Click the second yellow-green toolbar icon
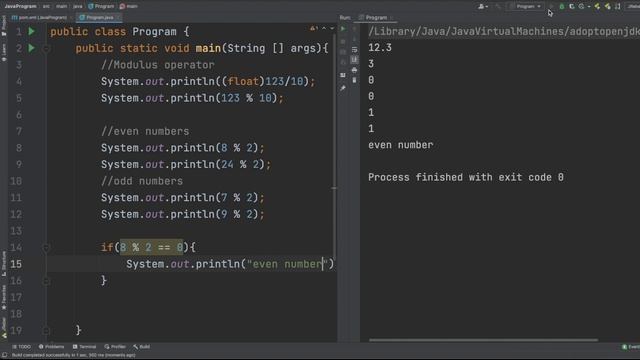This screenshot has height=360, width=640. click(608, 6)
